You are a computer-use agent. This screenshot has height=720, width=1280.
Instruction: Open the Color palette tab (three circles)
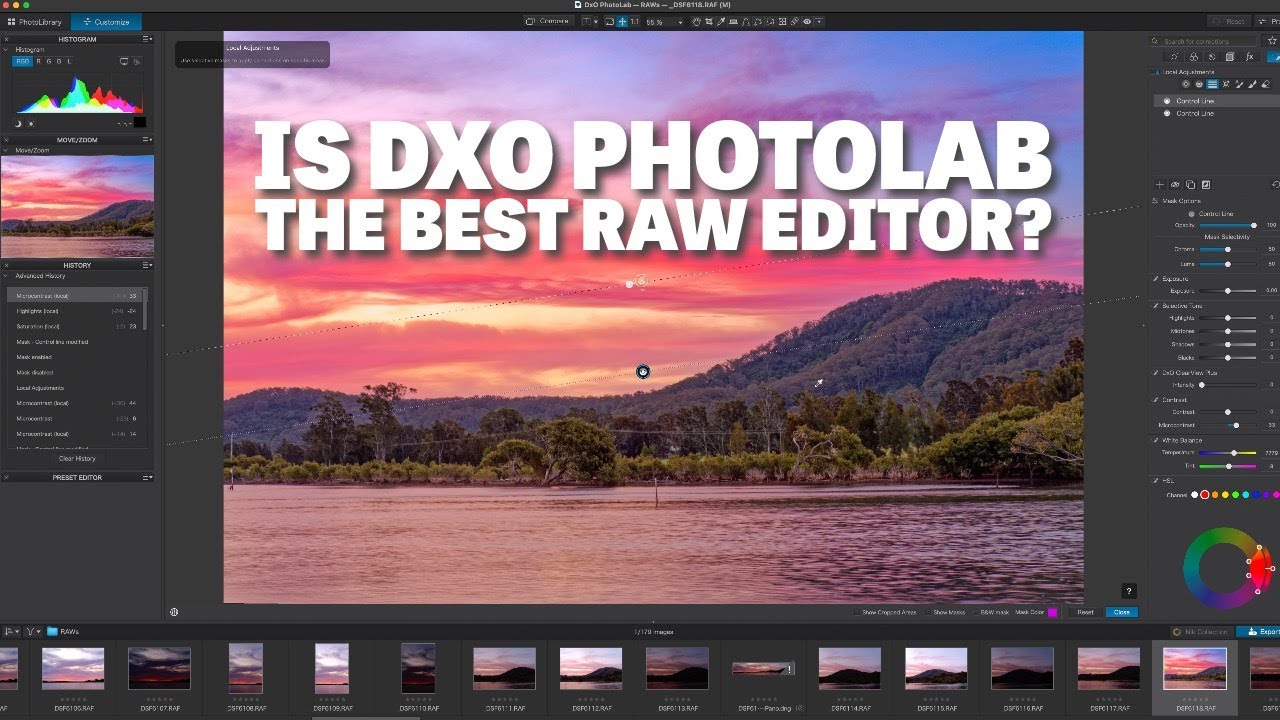tap(1194, 57)
